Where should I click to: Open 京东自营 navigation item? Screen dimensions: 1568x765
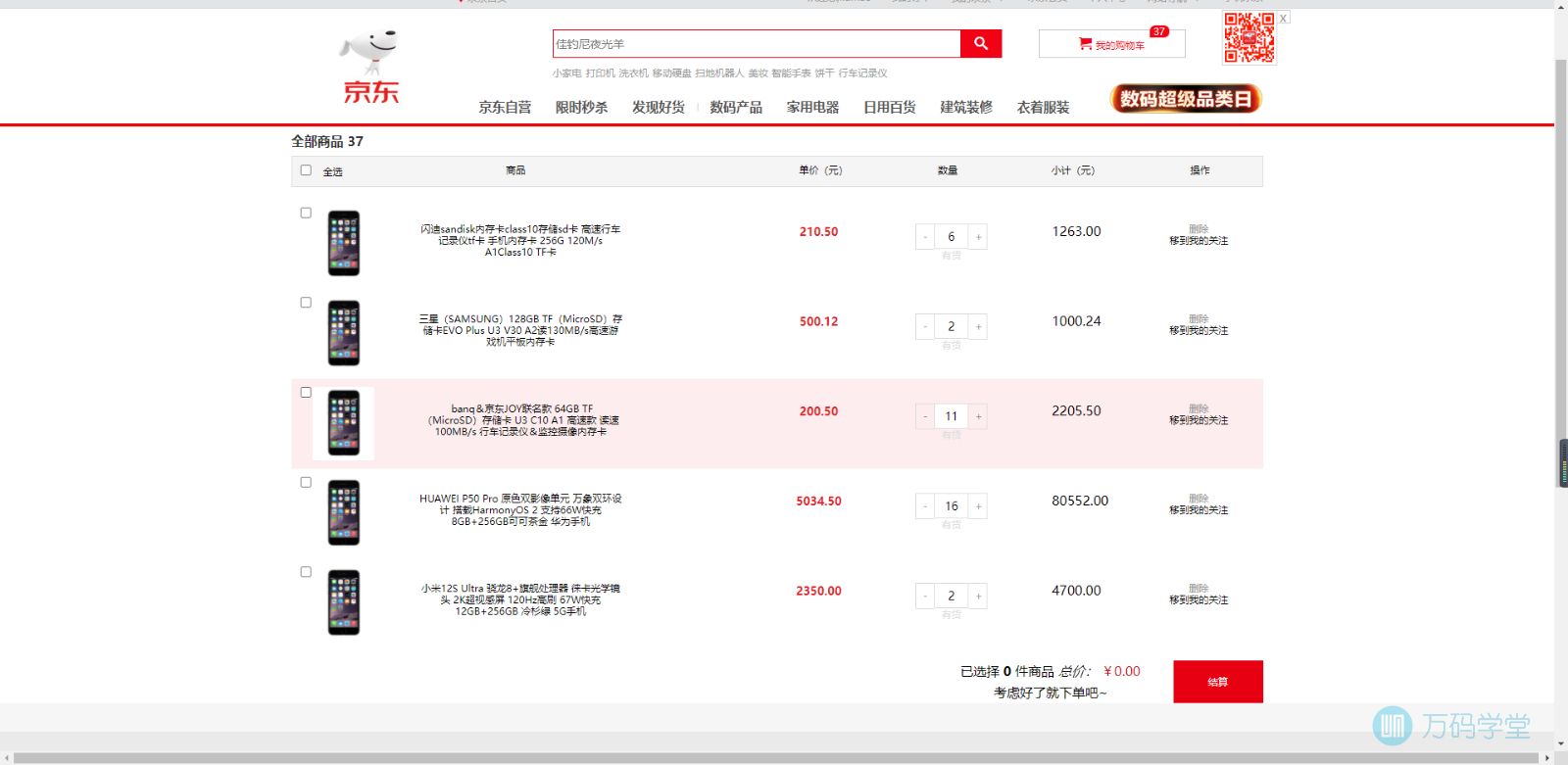pos(505,108)
